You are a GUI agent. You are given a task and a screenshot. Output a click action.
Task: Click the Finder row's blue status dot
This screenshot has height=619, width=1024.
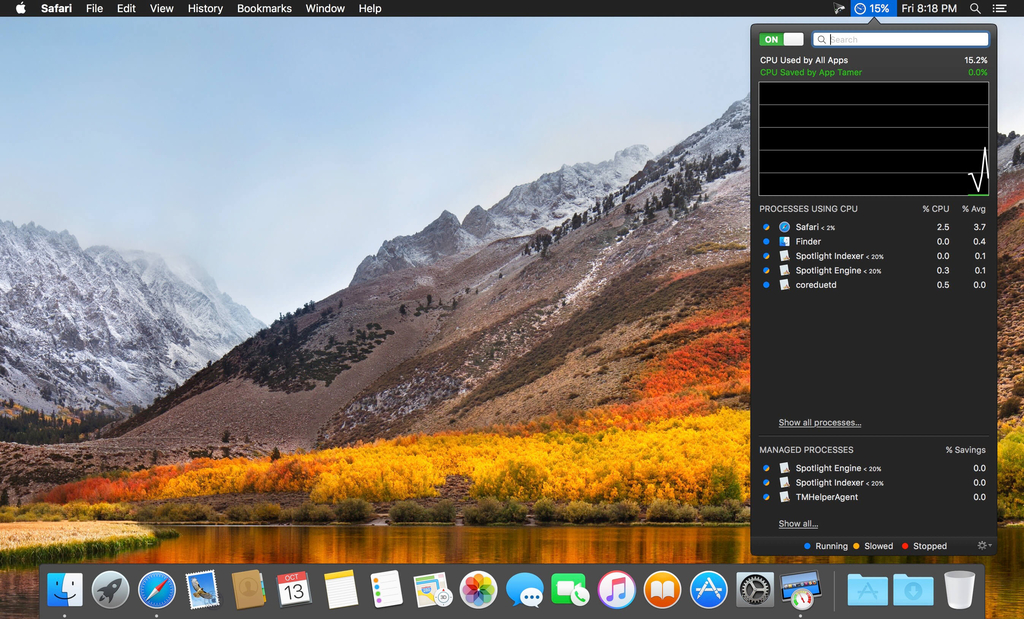tap(766, 242)
